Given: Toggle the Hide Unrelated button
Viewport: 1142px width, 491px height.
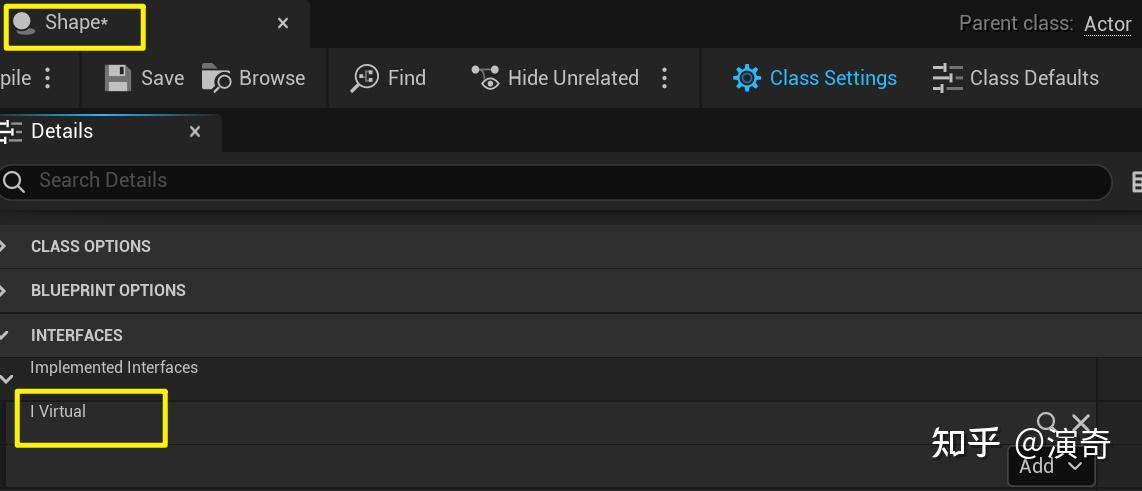Looking at the screenshot, I should (555, 78).
